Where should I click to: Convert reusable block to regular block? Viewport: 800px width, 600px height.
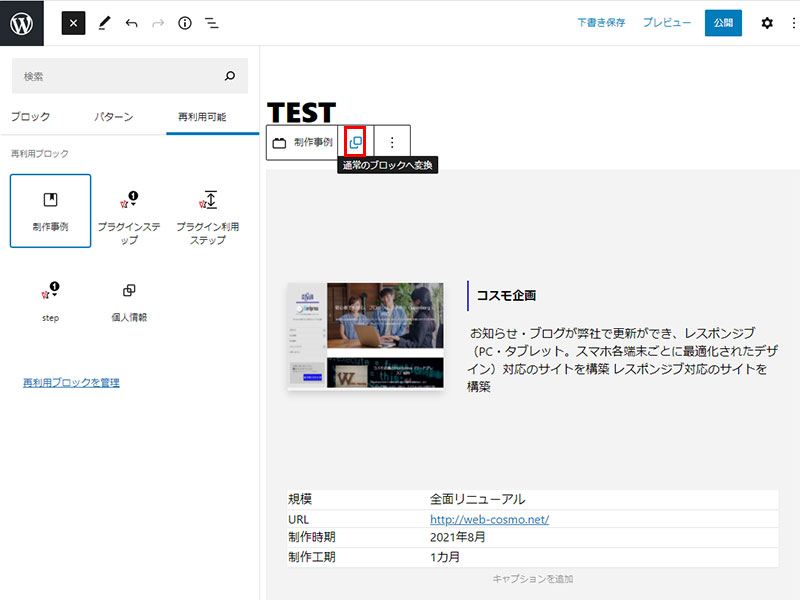click(x=355, y=143)
